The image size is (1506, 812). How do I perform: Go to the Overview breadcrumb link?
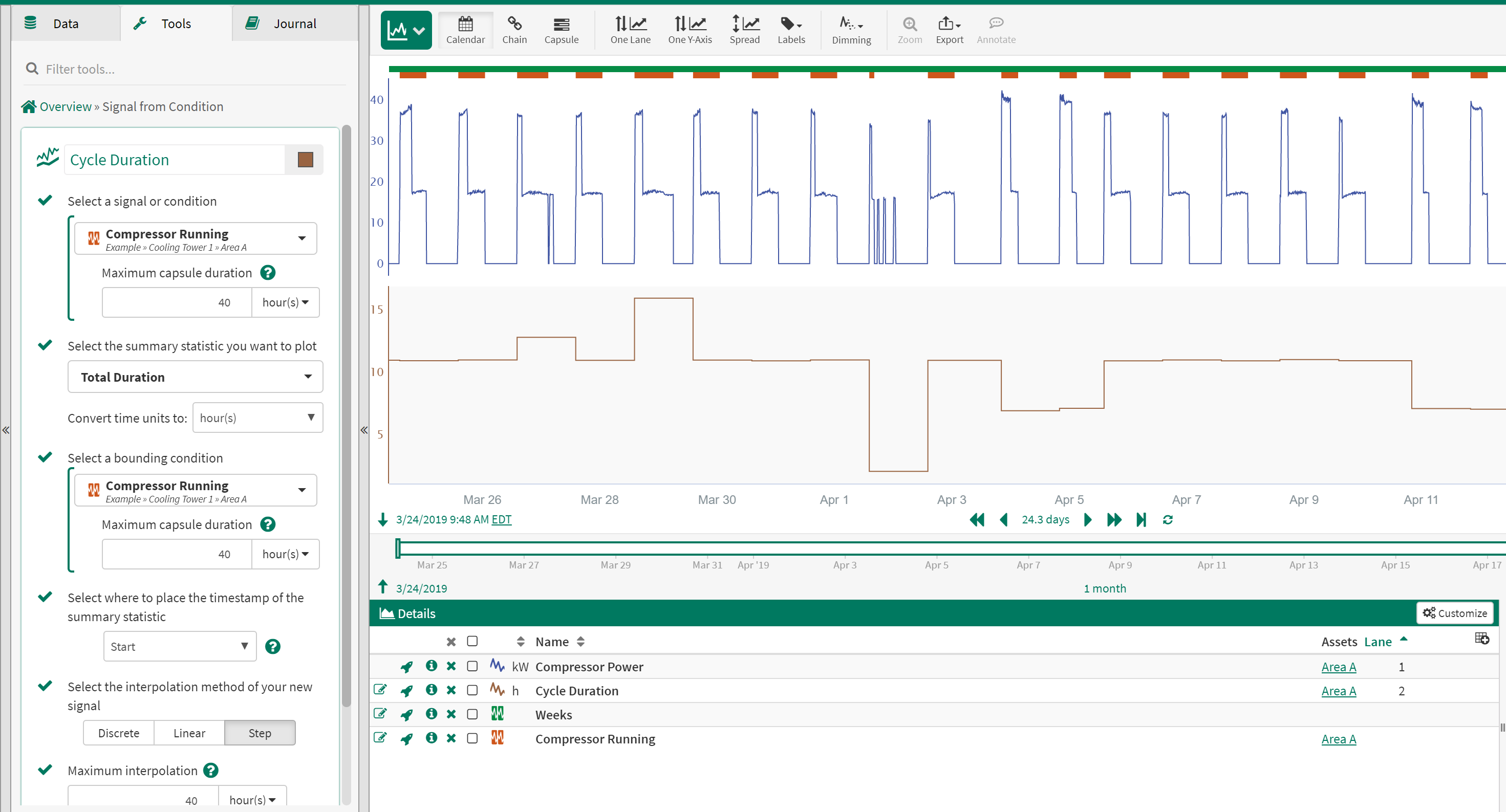[x=65, y=106]
